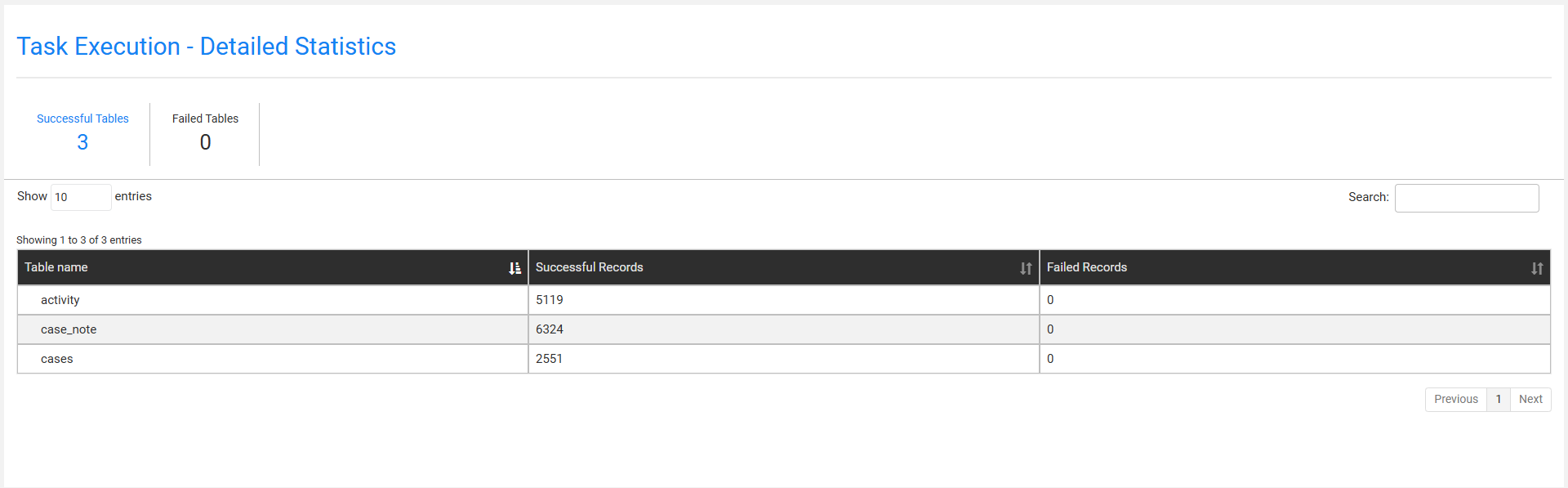Select page 1 in pagination

[x=1499, y=399]
